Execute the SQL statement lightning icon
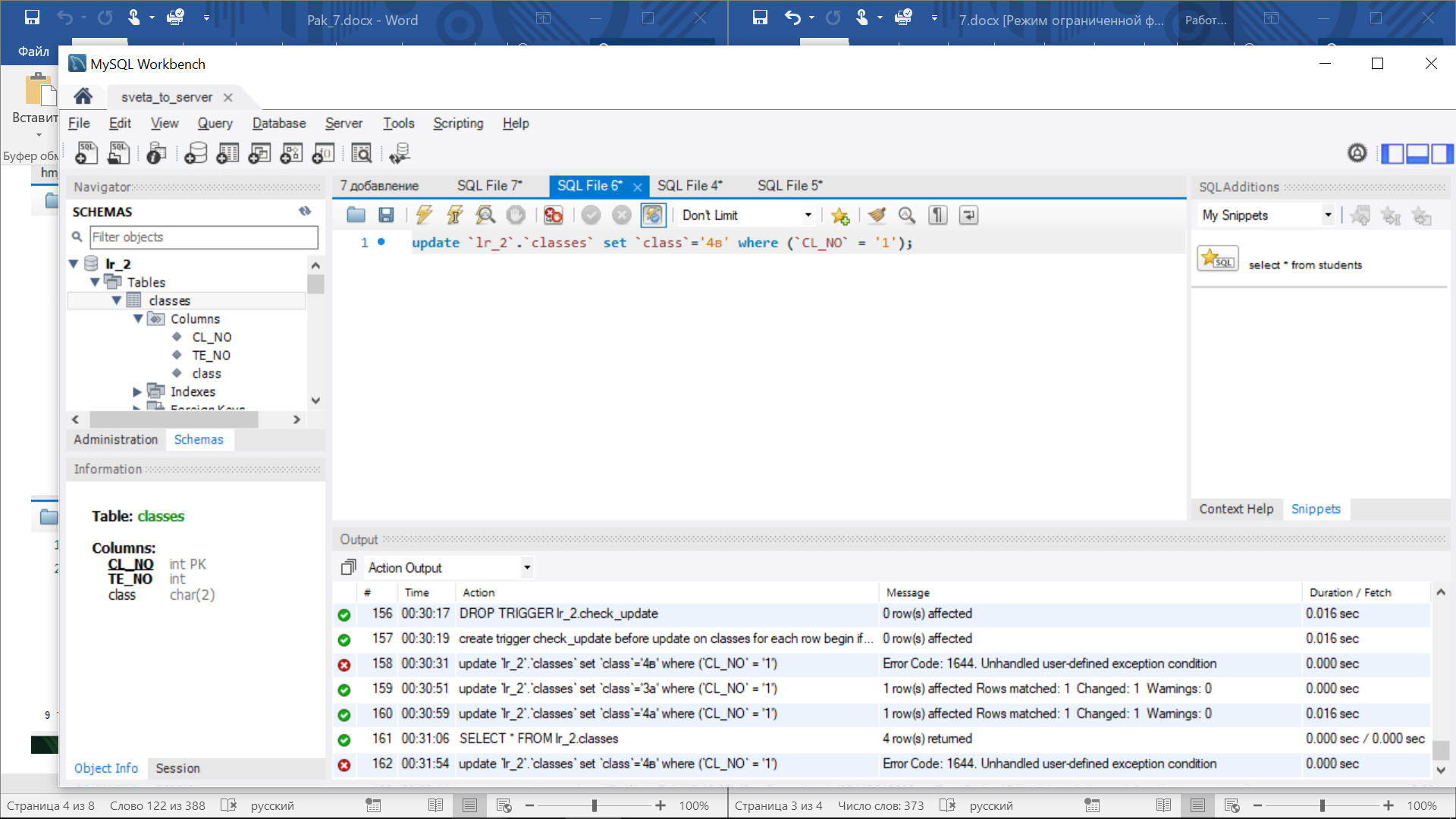The image size is (1456, 819). pos(424,215)
